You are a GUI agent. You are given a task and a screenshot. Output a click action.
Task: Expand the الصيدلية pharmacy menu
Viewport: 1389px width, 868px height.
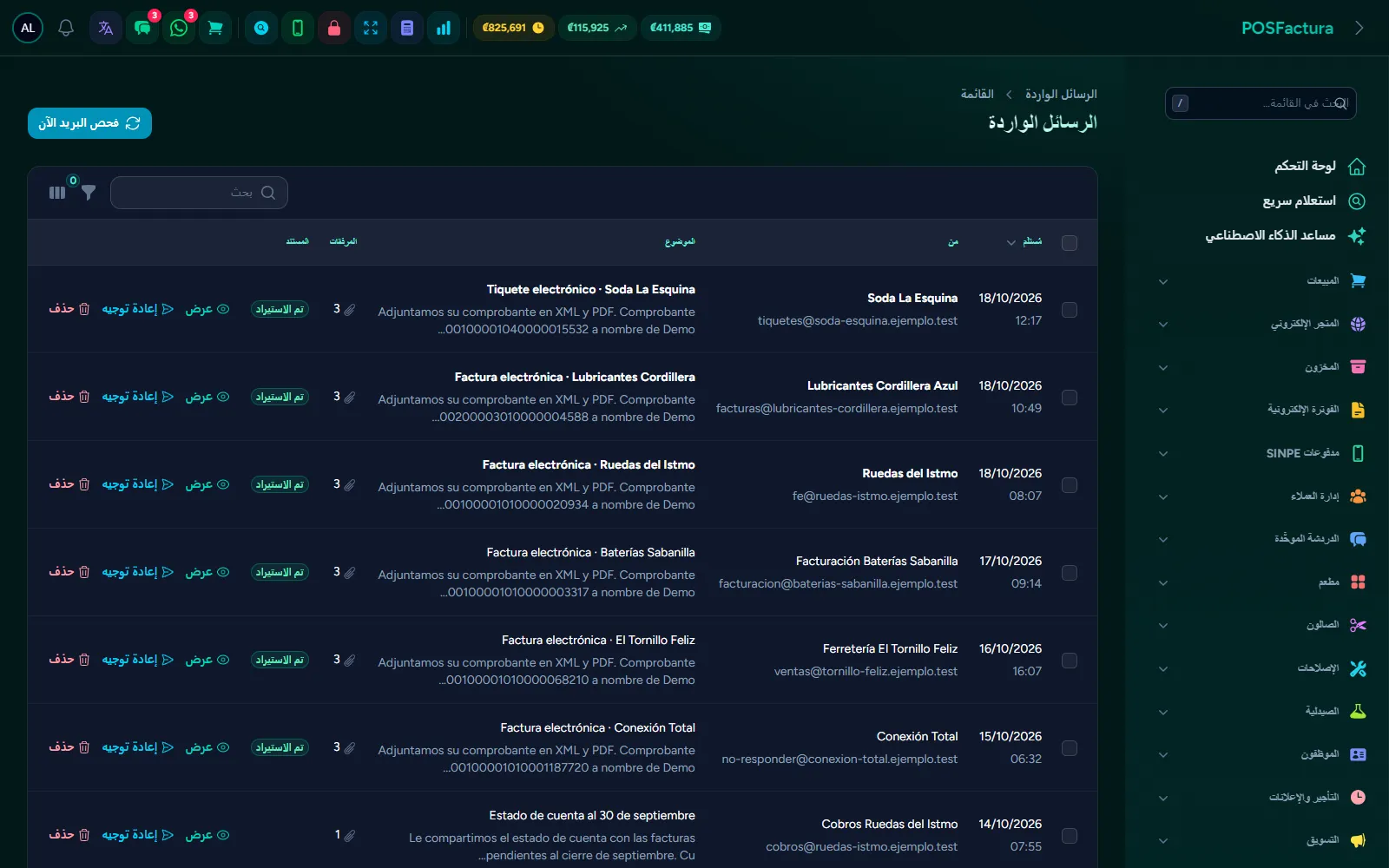click(x=1264, y=712)
